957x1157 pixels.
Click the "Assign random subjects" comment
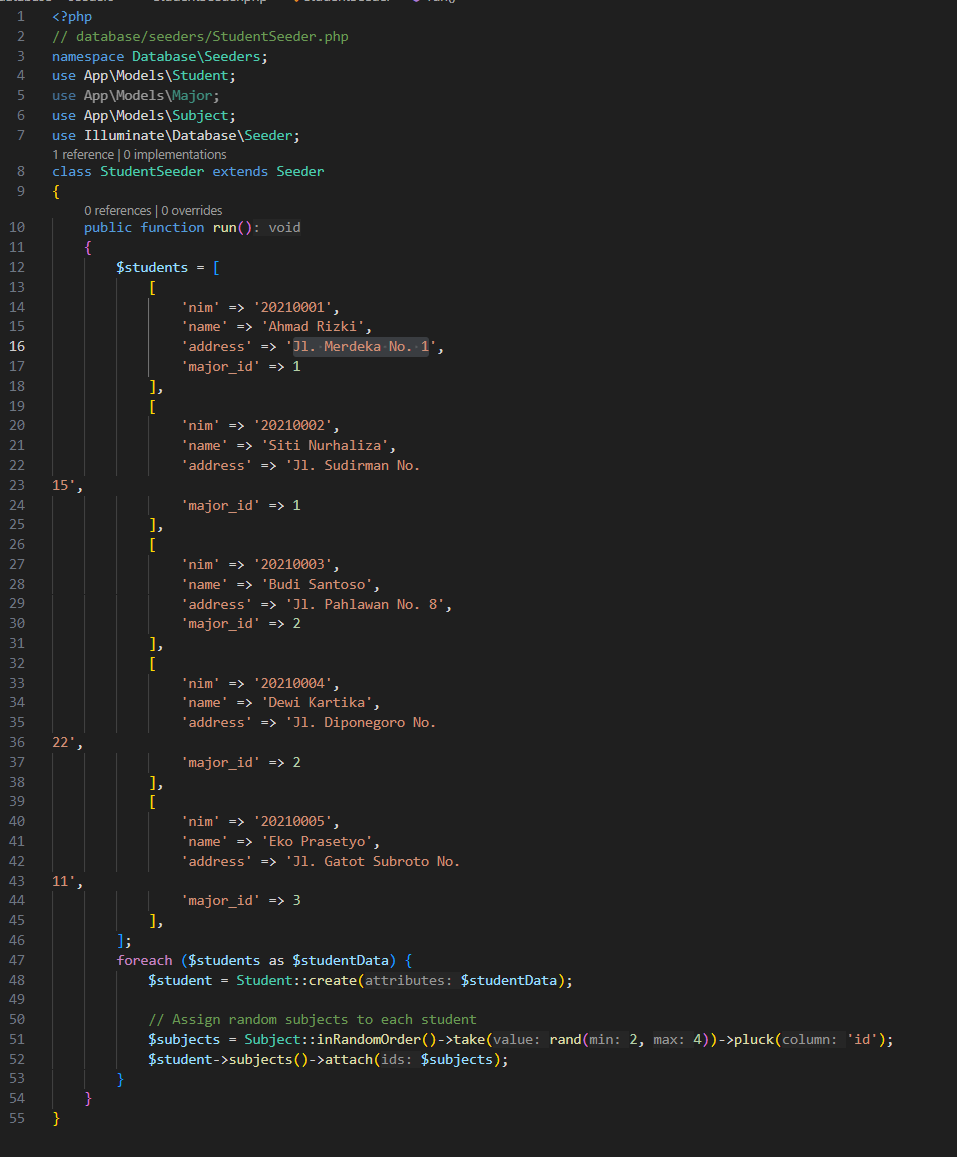[x=312, y=1019]
